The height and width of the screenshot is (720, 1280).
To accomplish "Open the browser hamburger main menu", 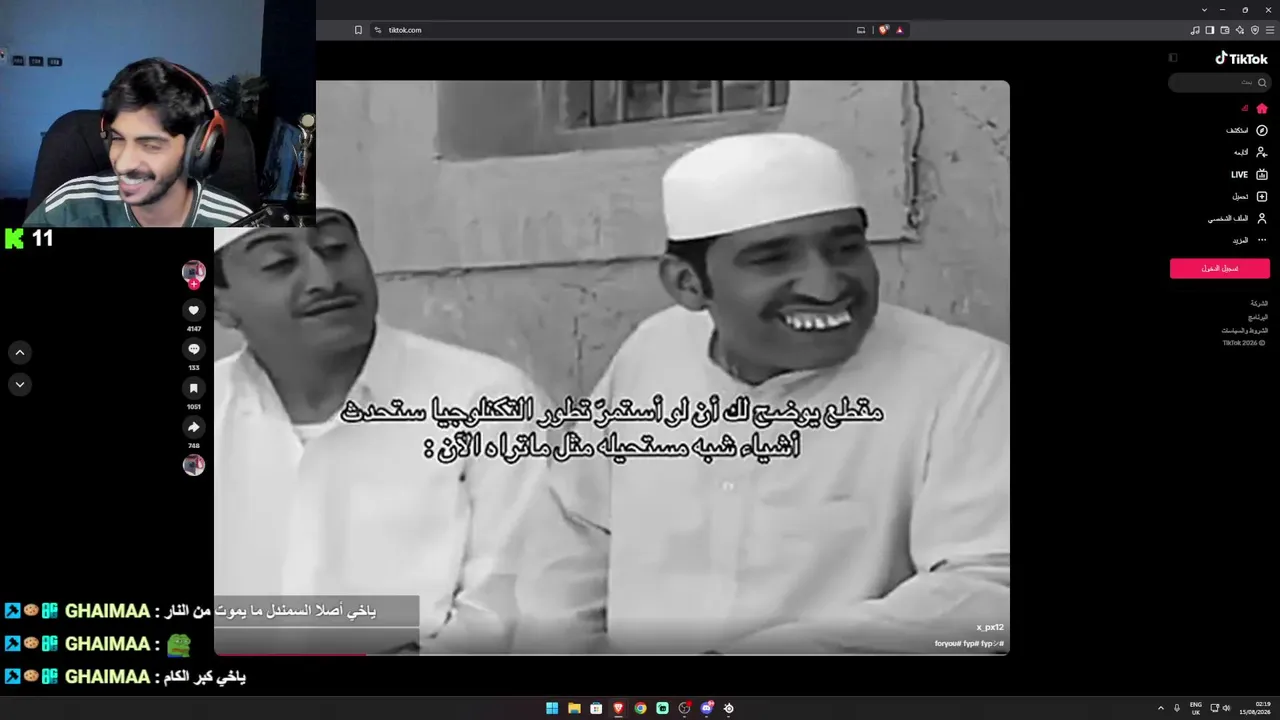I will [1270, 30].
